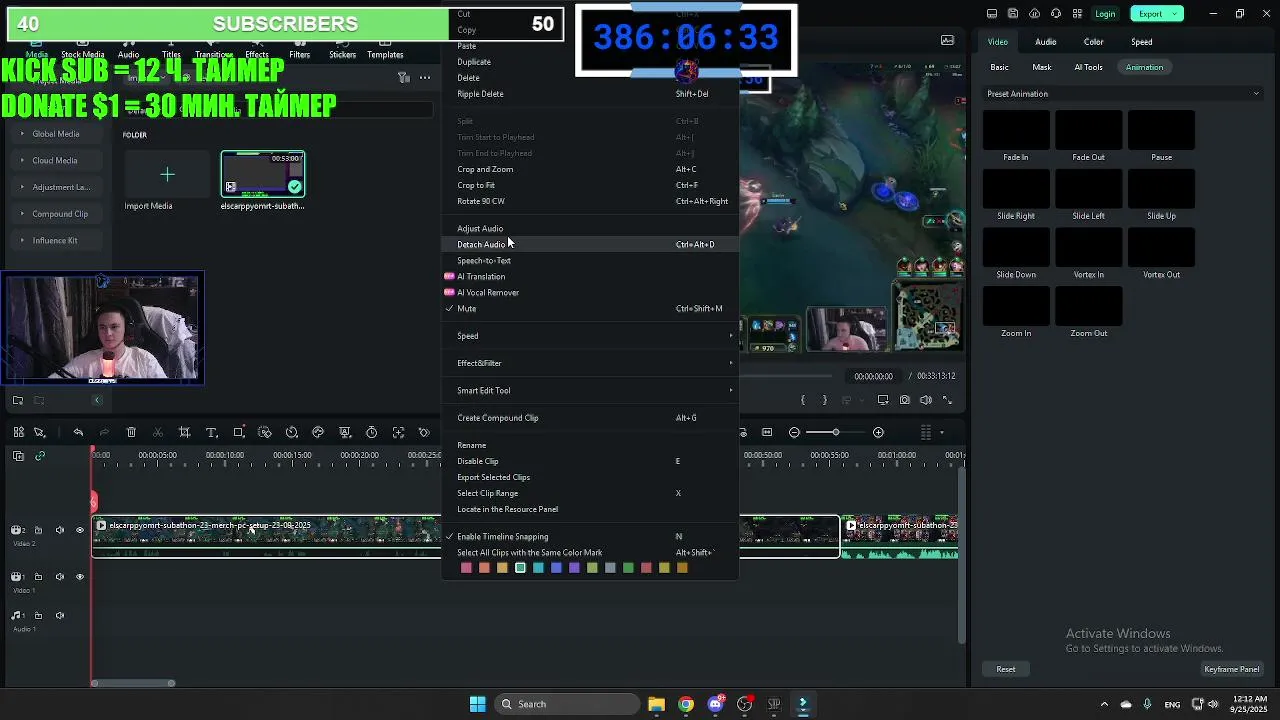Click the snapshot camera icon under preview
This screenshot has height=720, width=1280.
click(x=905, y=400)
